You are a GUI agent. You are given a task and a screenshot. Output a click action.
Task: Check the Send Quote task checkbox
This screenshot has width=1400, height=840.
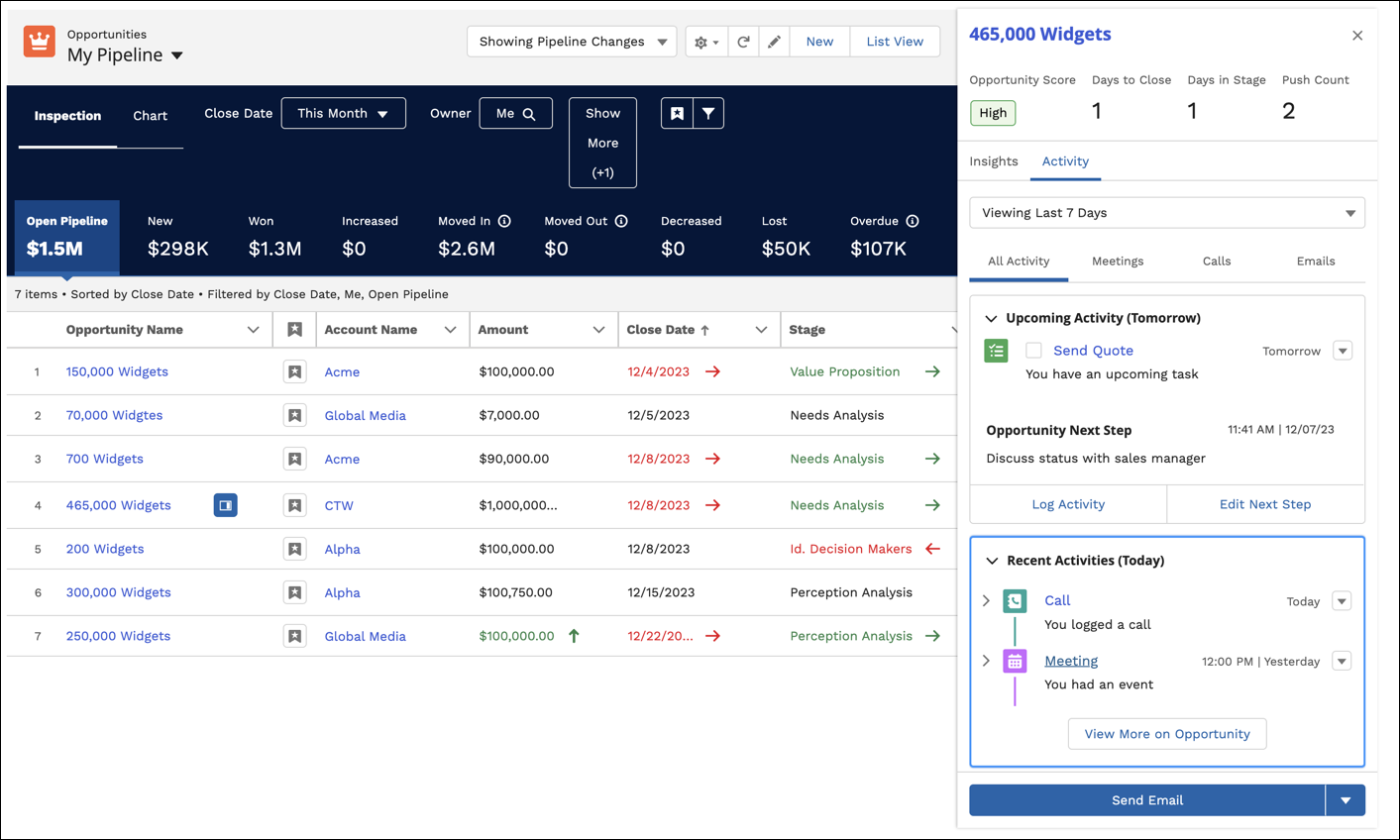click(1033, 351)
